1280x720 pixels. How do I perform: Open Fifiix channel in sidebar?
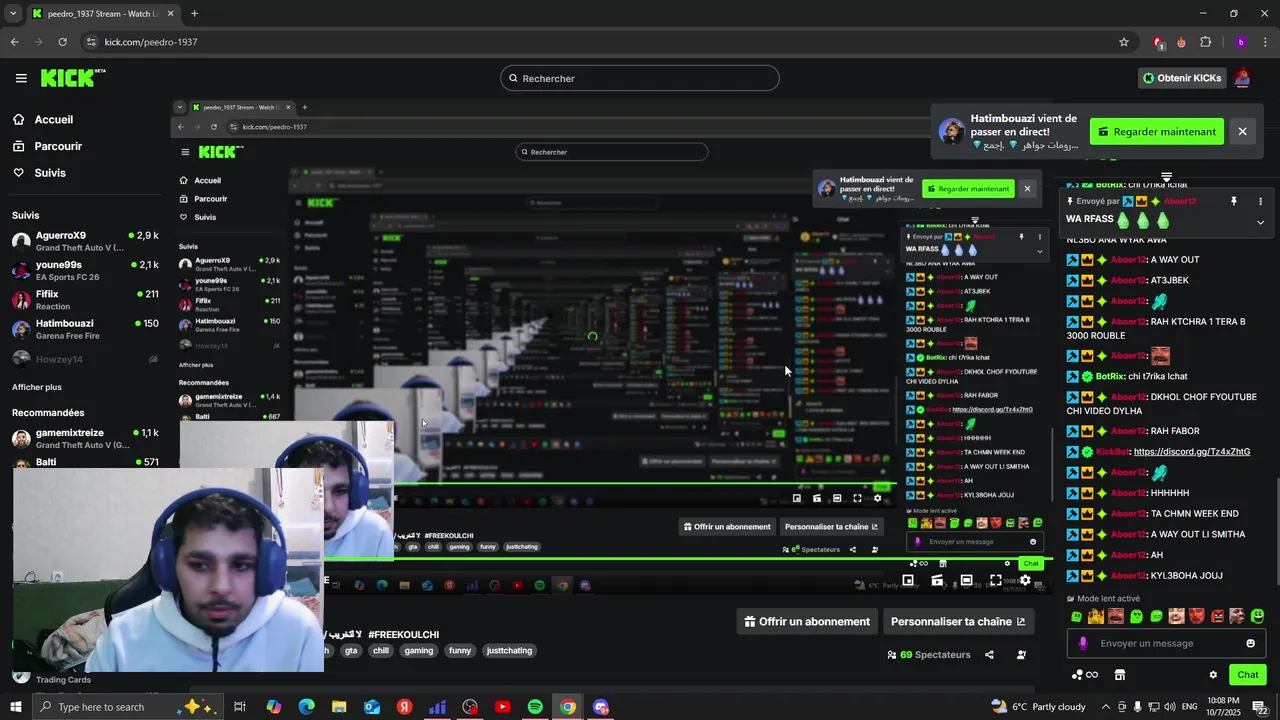coord(85,300)
